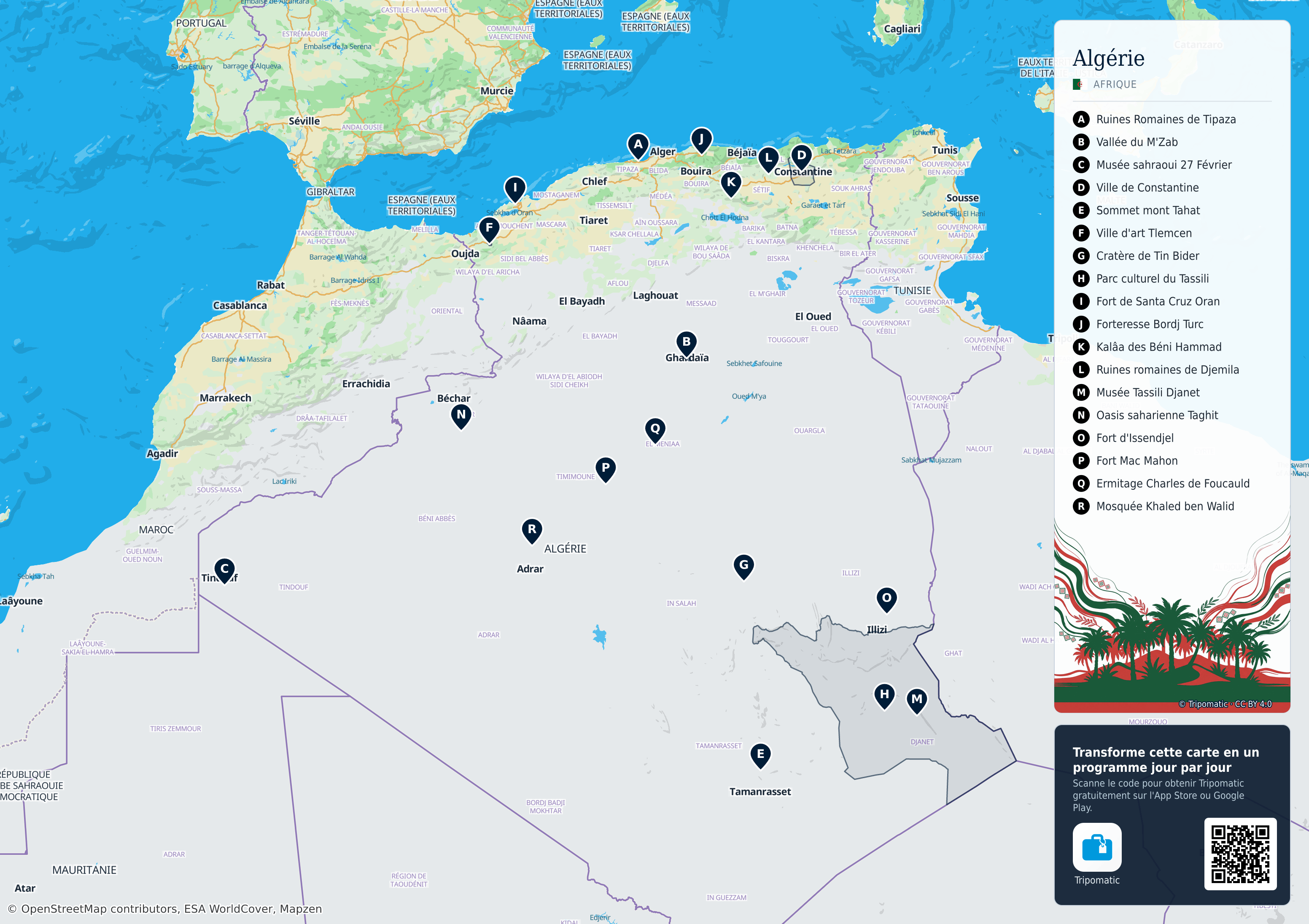The image size is (1309, 924).
Task: Click the Tripomatic label under app icon
Action: (1097, 880)
